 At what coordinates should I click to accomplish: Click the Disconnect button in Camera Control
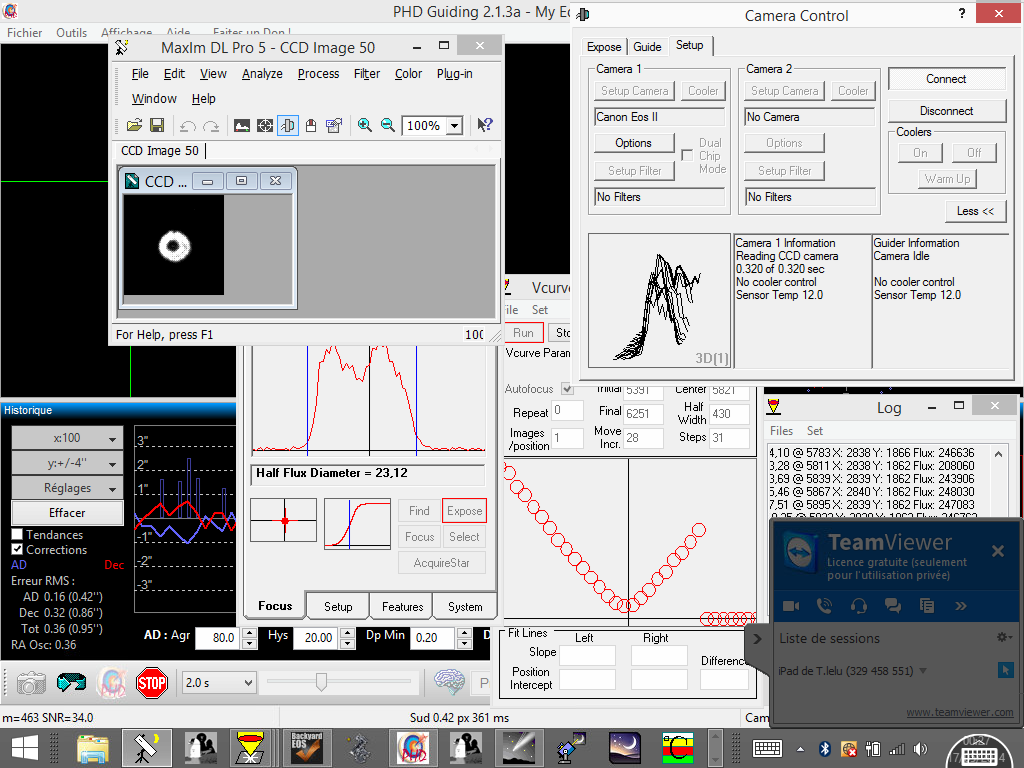click(x=946, y=111)
